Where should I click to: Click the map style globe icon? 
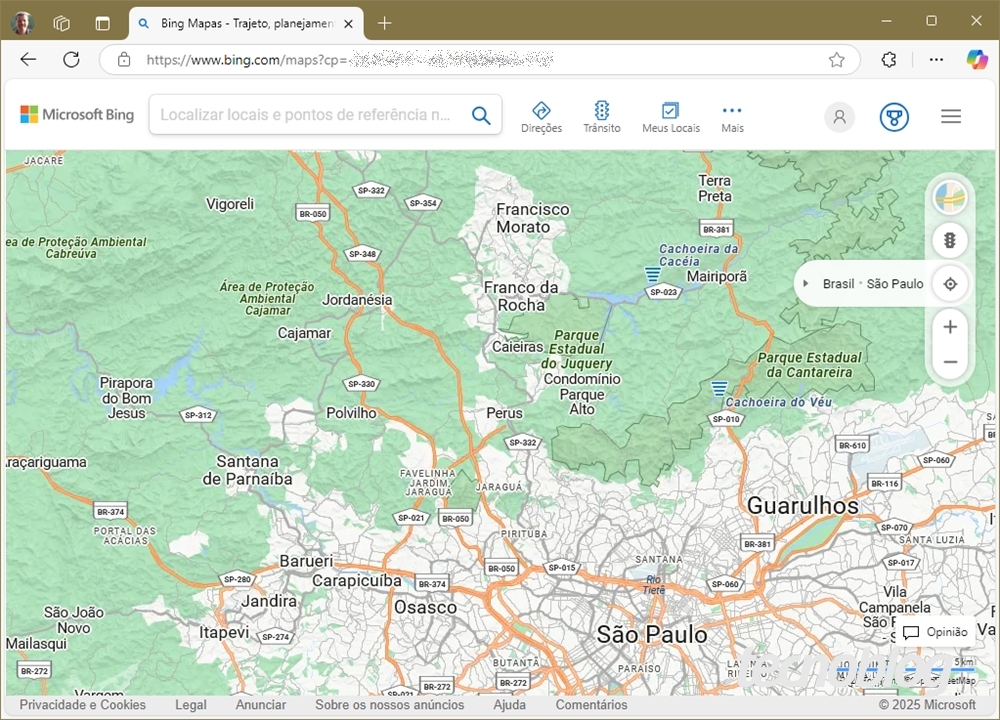(x=950, y=197)
